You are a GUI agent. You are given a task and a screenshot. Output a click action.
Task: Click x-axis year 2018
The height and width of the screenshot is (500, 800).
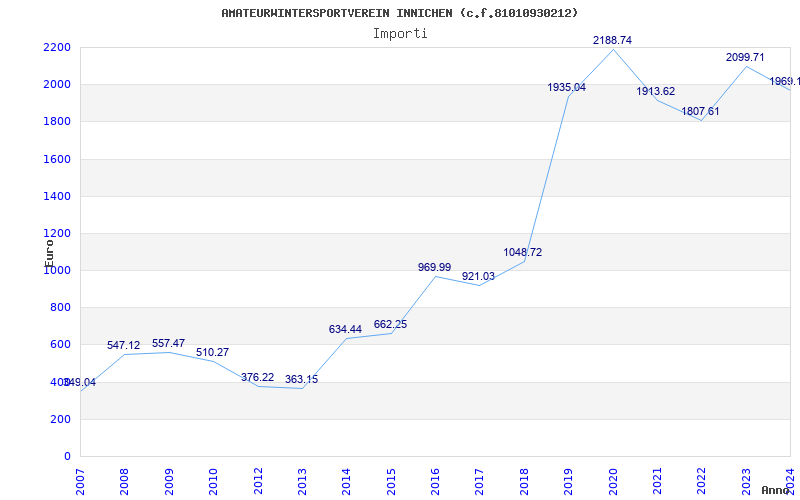524,481
